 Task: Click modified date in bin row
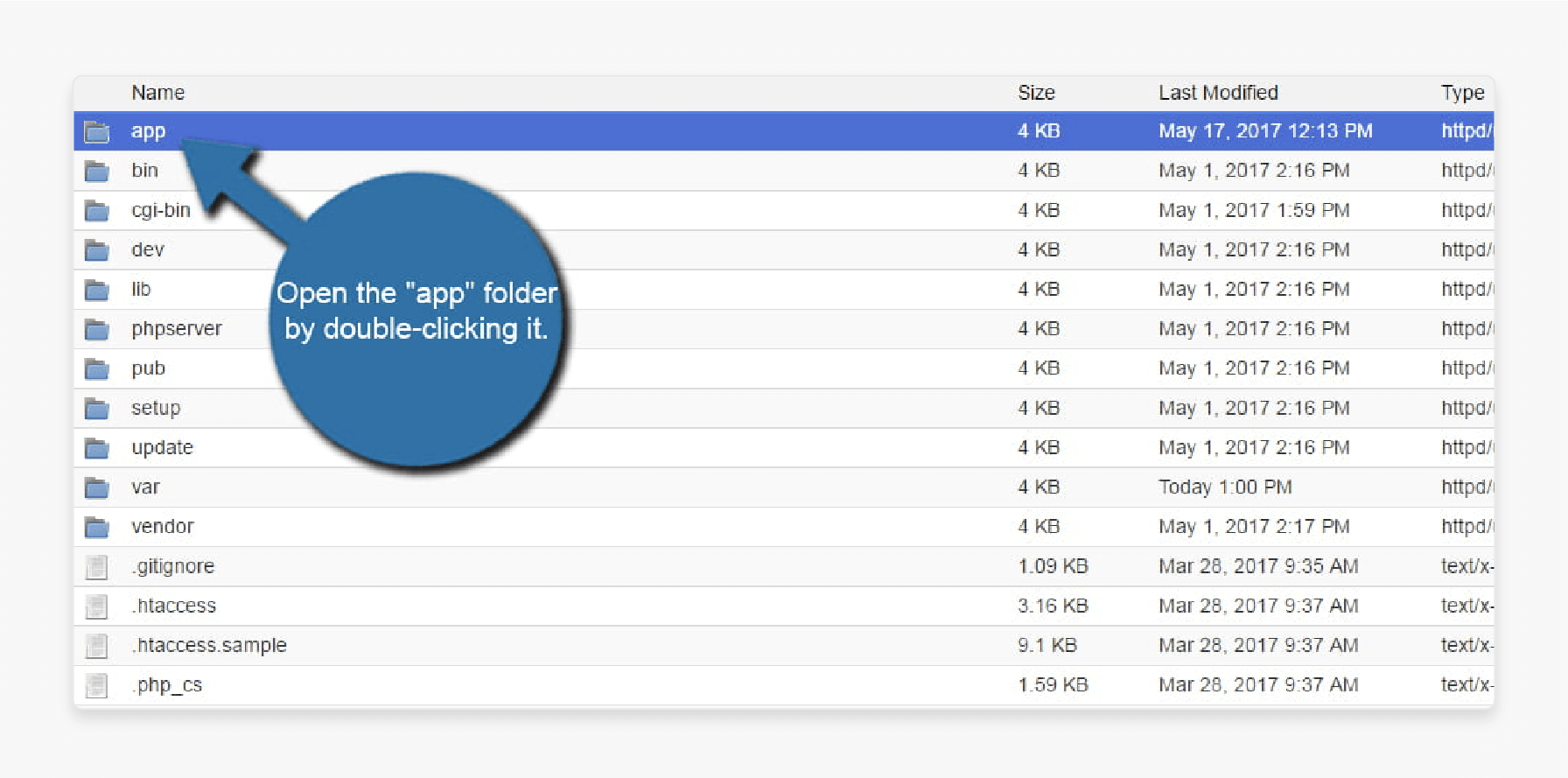click(x=1254, y=170)
